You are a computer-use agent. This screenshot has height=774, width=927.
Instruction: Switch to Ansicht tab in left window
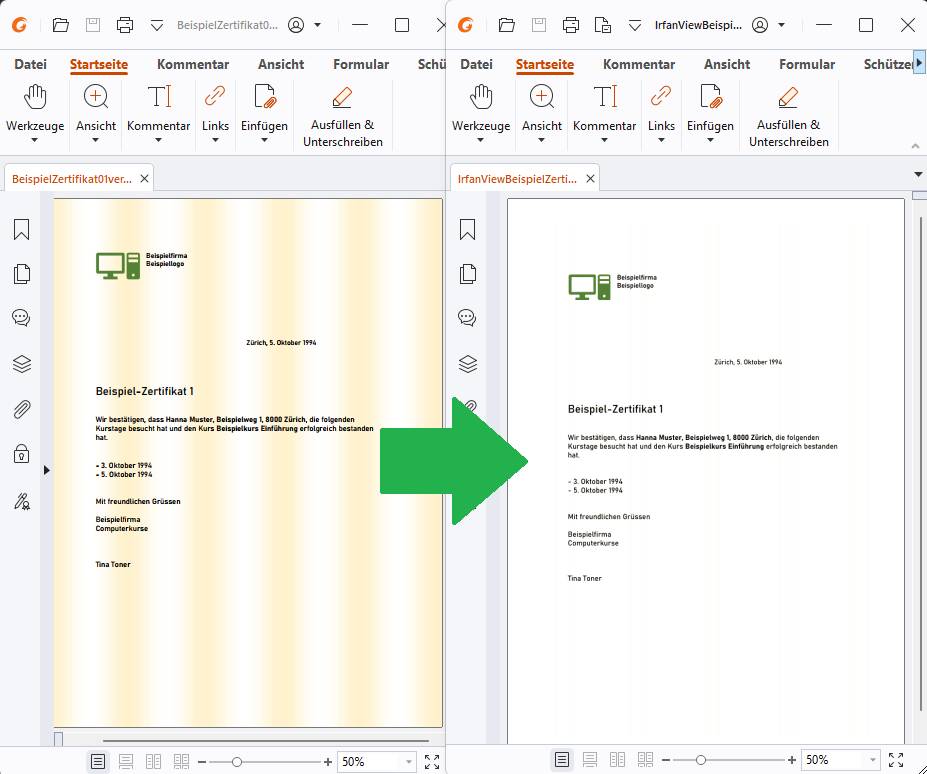pyautogui.click(x=281, y=64)
